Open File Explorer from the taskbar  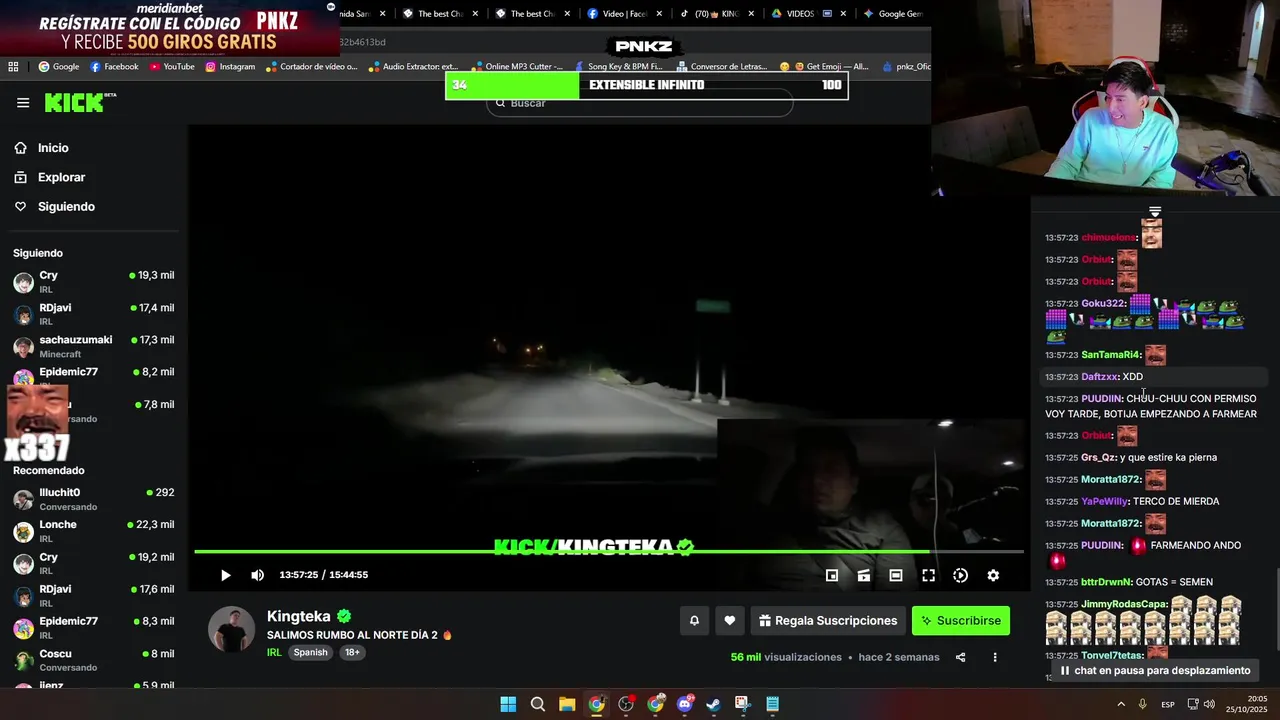[x=567, y=704]
